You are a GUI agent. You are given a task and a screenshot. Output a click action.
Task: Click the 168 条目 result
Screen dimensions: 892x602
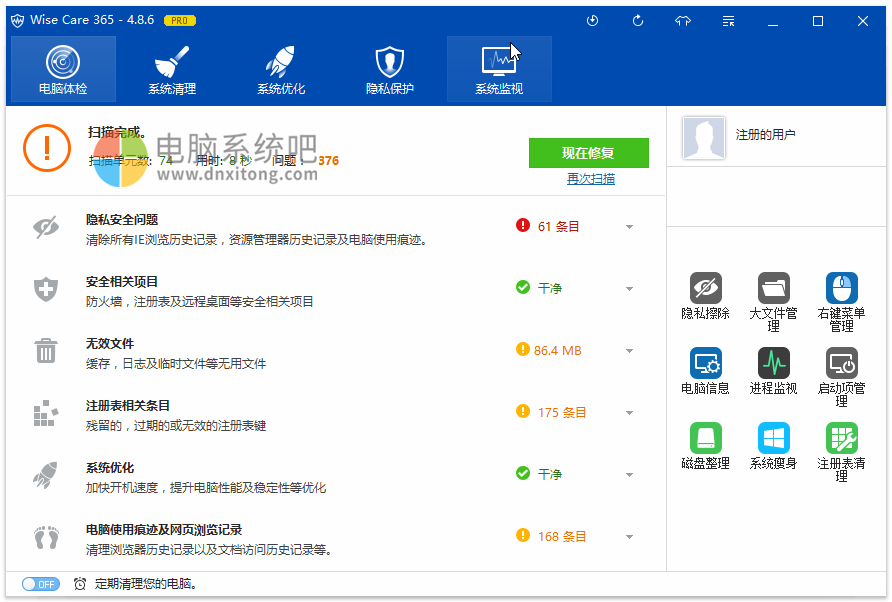(x=562, y=537)
